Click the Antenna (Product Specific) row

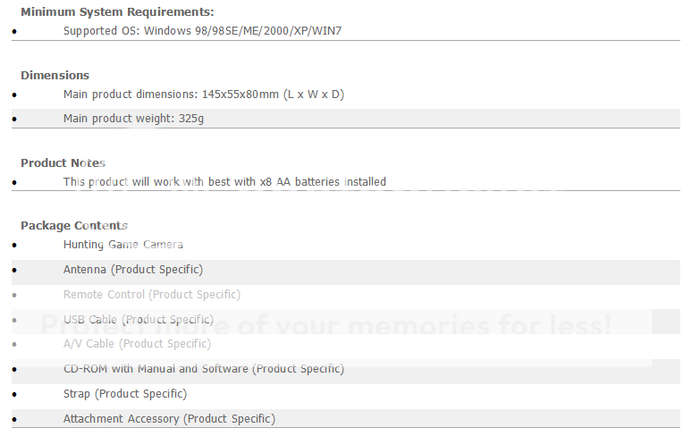[x=346, y=272]
